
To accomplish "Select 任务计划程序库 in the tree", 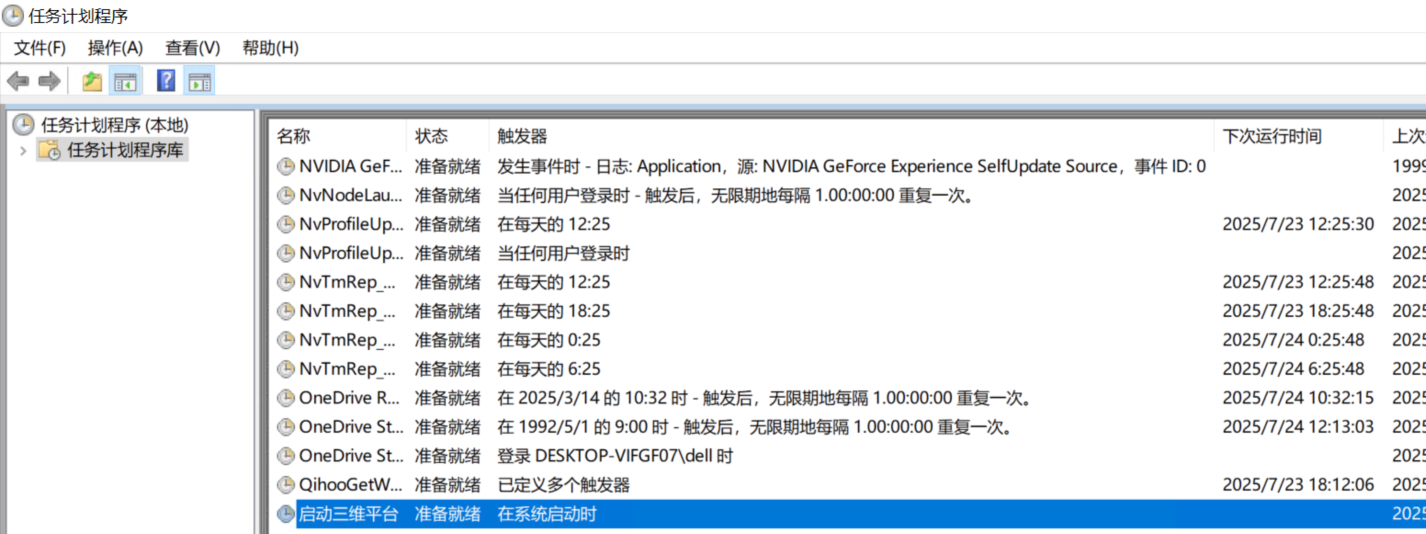I will click(x=126, y=151).
